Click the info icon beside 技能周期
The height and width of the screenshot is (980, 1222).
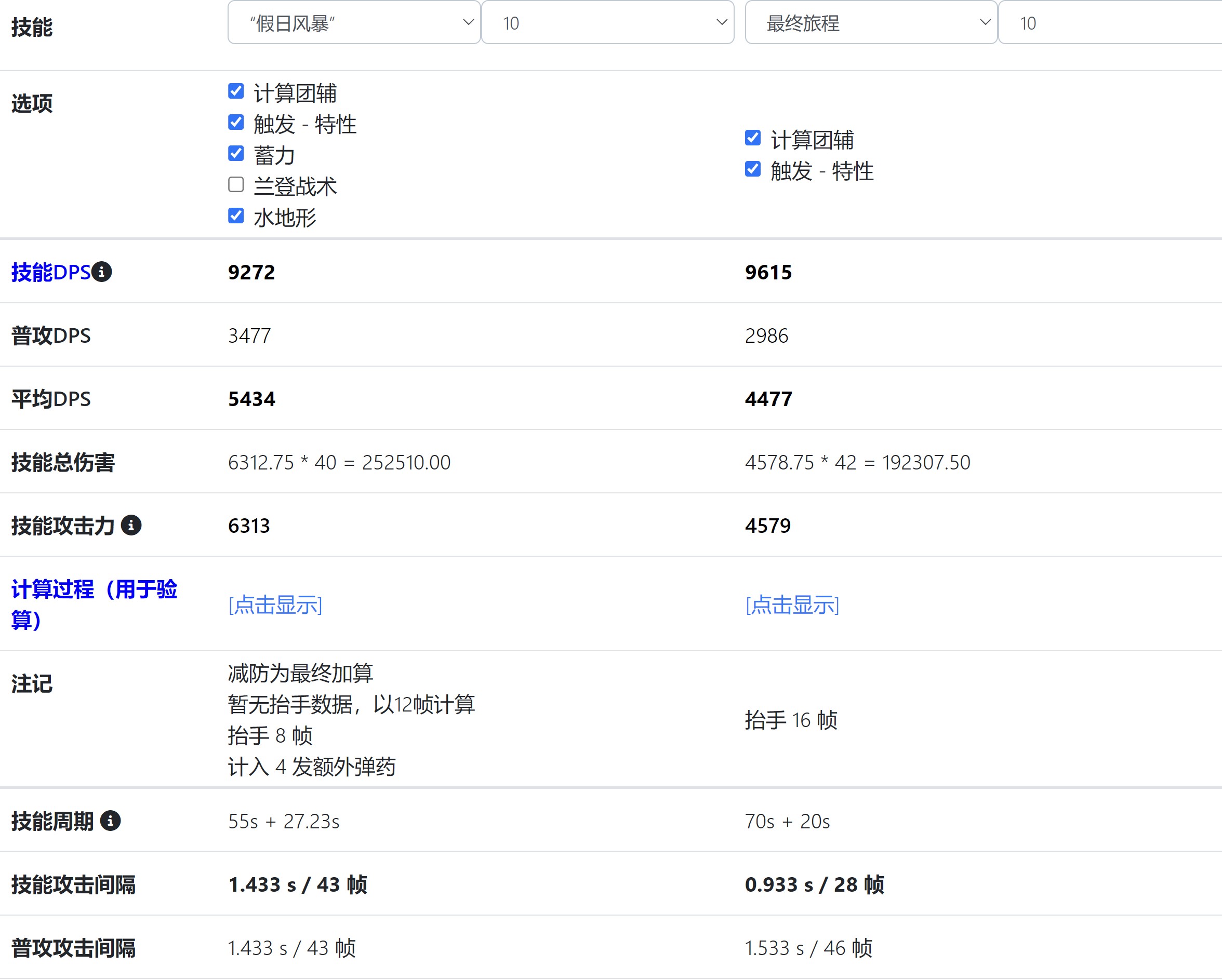pos(110,820)
